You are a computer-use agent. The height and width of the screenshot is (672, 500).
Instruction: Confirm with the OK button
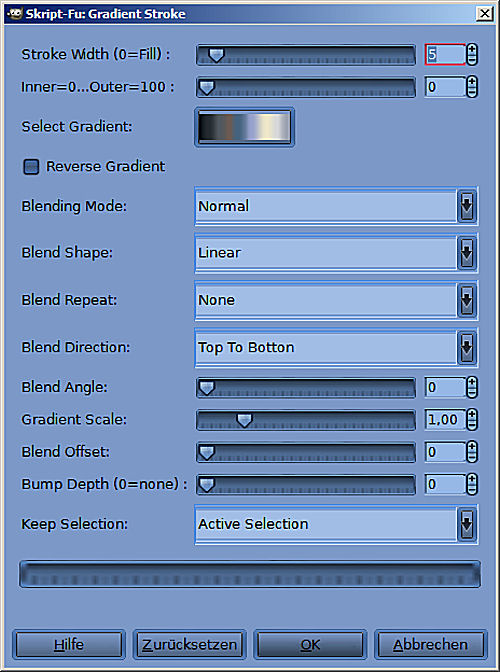tap(310, 644)
